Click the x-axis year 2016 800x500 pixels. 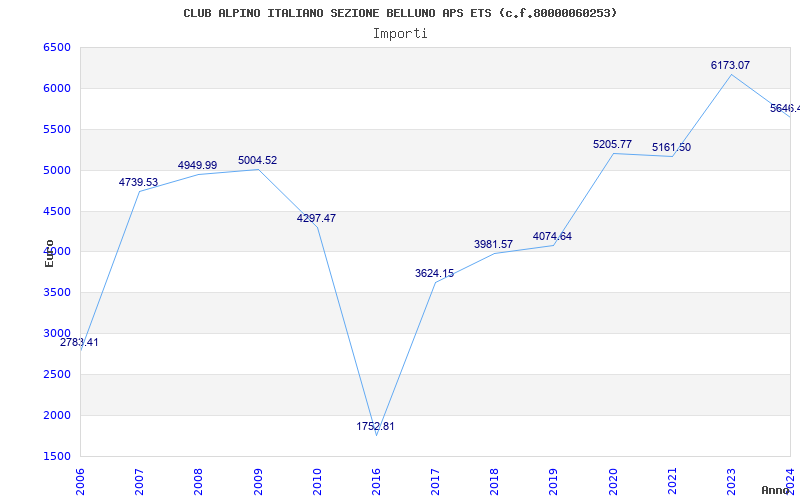(376, 481)
